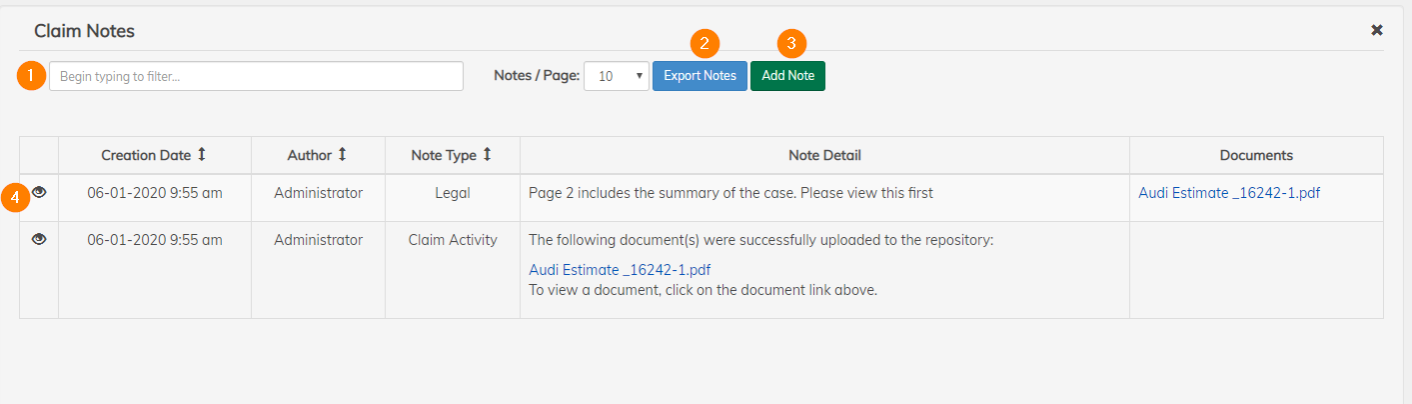
Task: Sort notes using the Note Type arrow icon
Action: 487,155
